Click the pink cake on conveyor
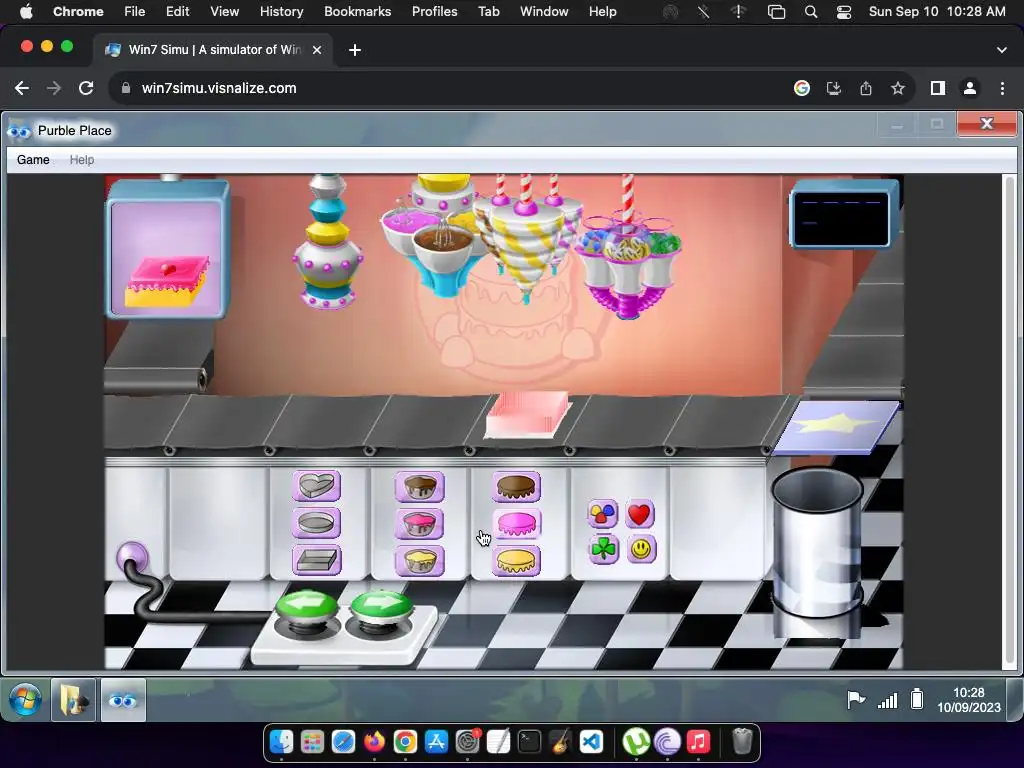The height and width of the screenshot is (768, 1024). 527,415
